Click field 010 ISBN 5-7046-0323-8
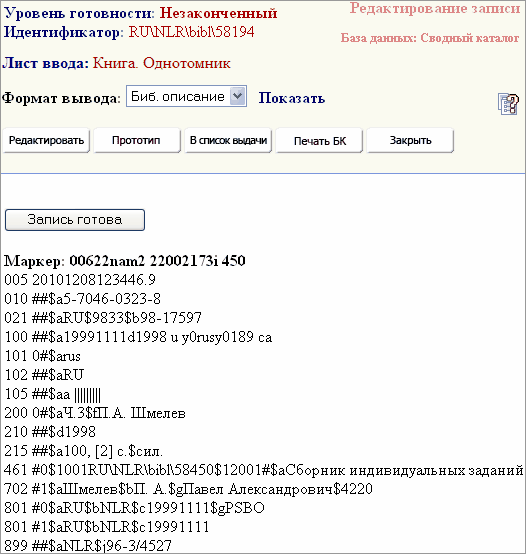Screen dimensions: 526x556 coord(82,299)
